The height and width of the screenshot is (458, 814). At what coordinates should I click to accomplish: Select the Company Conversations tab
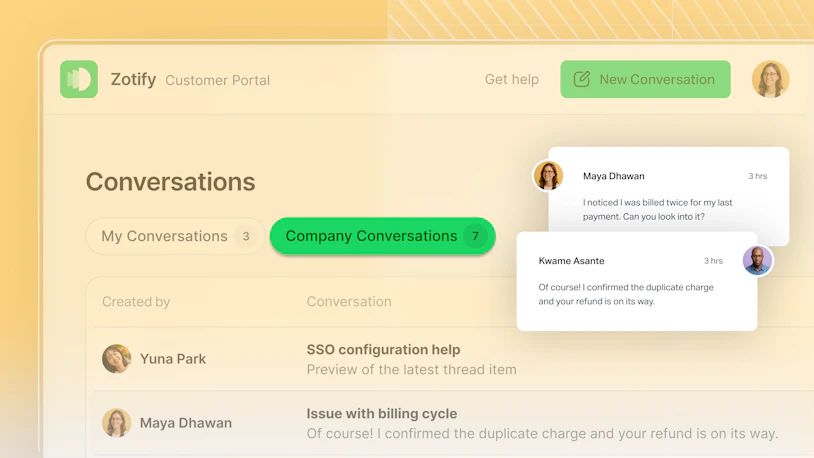coord(383,236)
